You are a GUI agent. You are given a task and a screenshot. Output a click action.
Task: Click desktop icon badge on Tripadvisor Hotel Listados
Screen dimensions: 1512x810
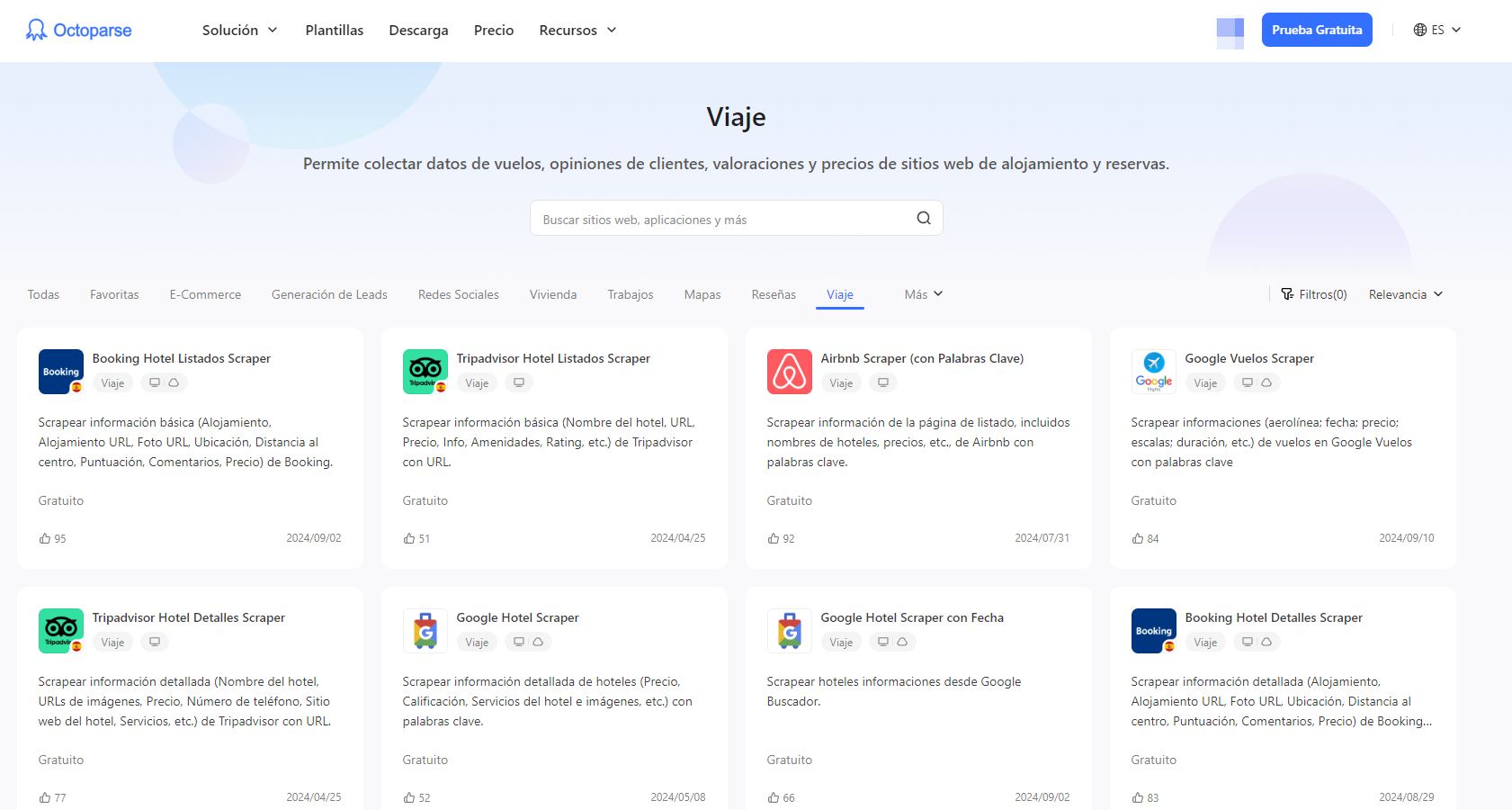click(x=519, y=382)
